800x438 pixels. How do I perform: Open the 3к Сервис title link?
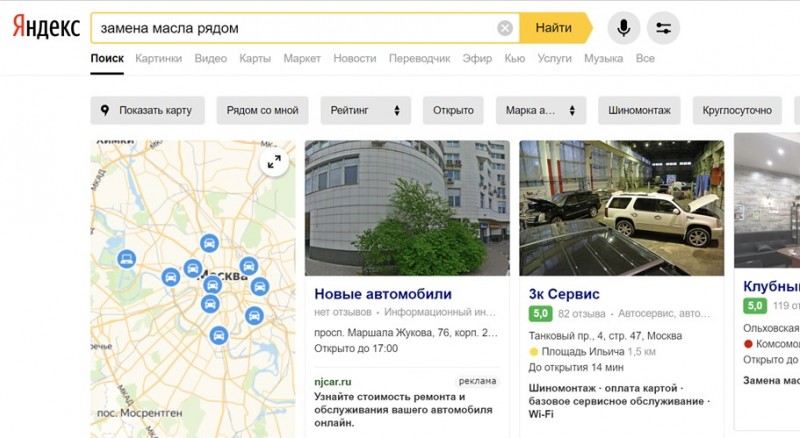[564, 294]
